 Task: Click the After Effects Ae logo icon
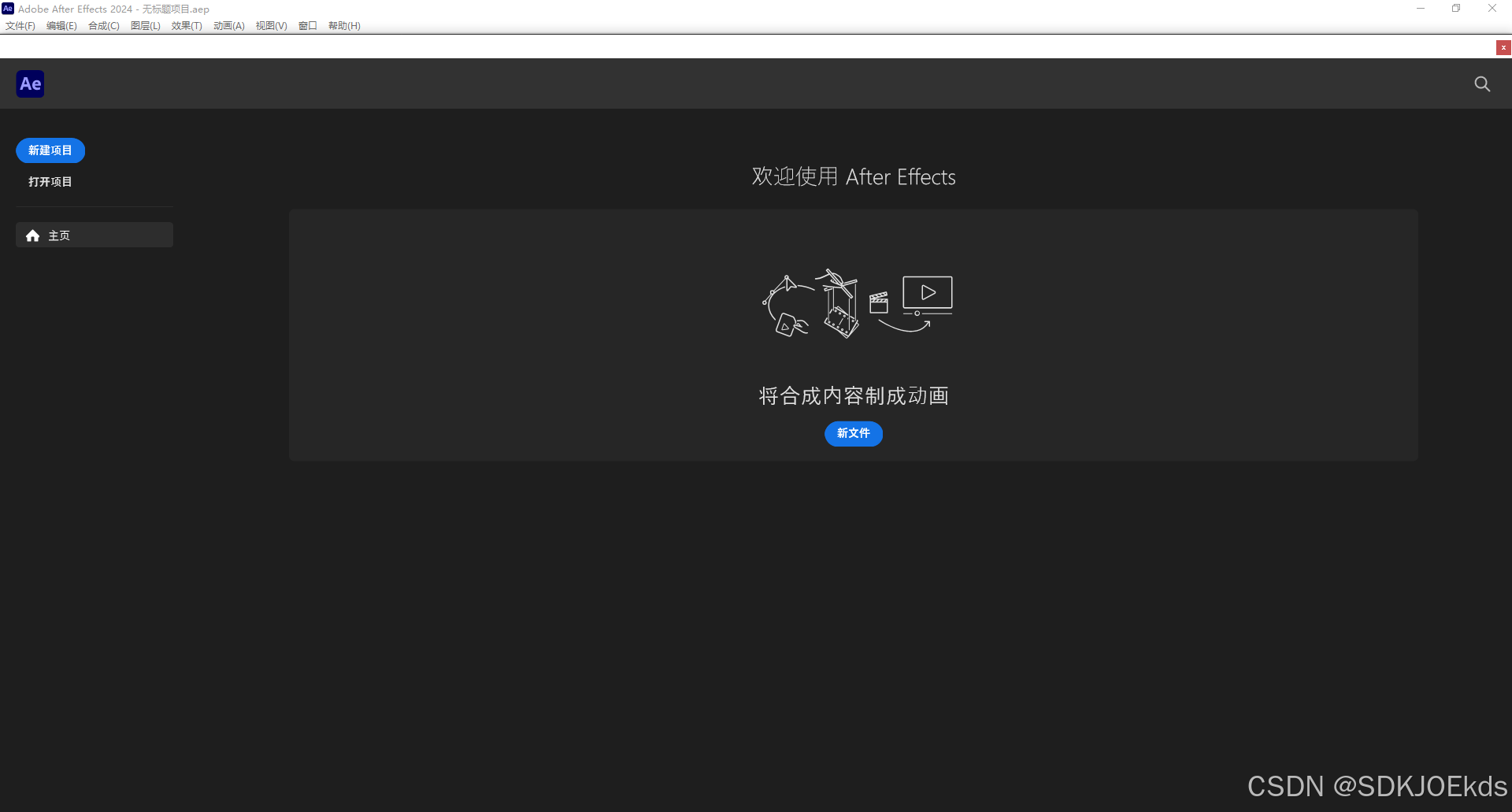30,83
